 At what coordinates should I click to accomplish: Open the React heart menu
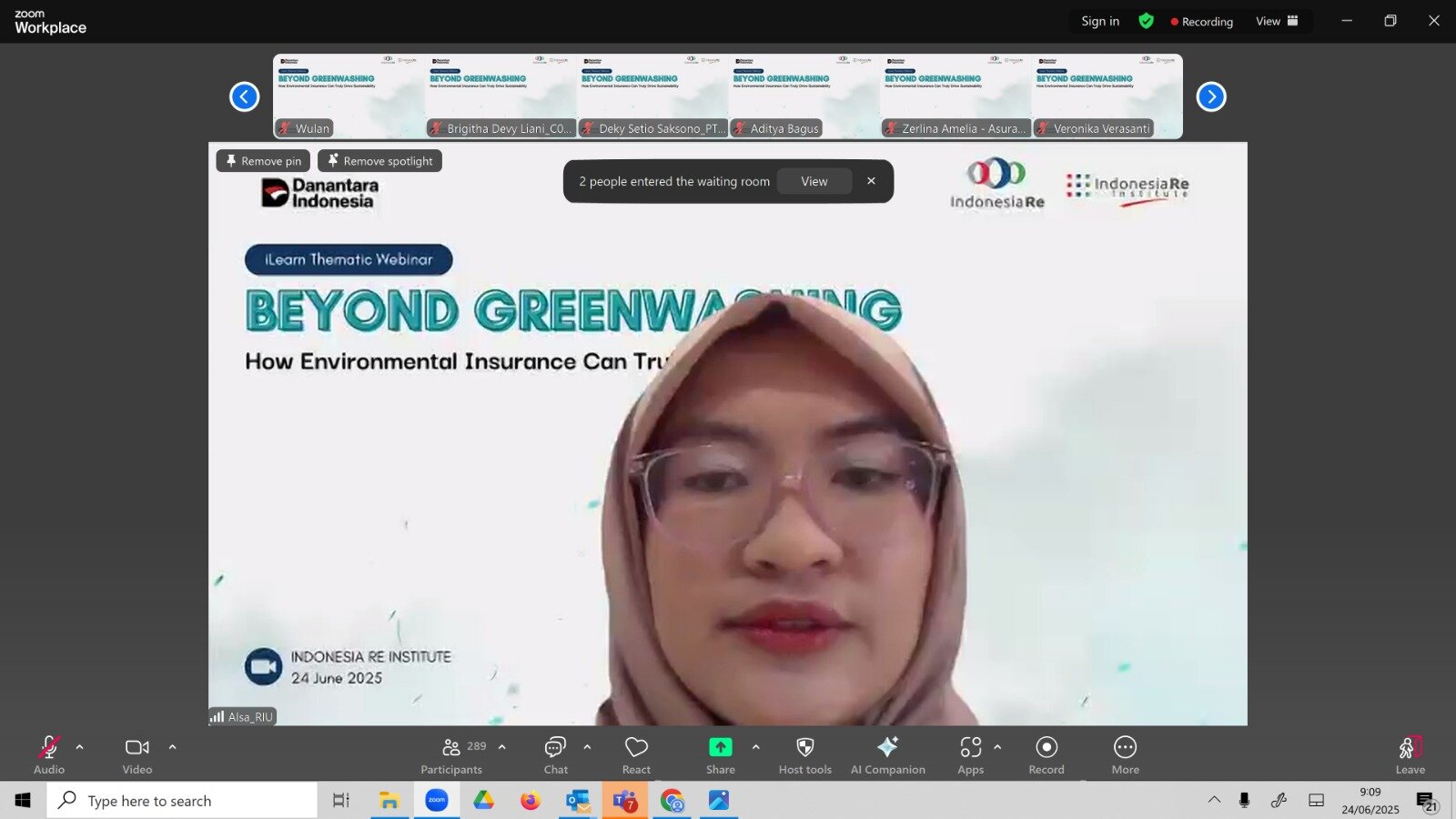636,755
